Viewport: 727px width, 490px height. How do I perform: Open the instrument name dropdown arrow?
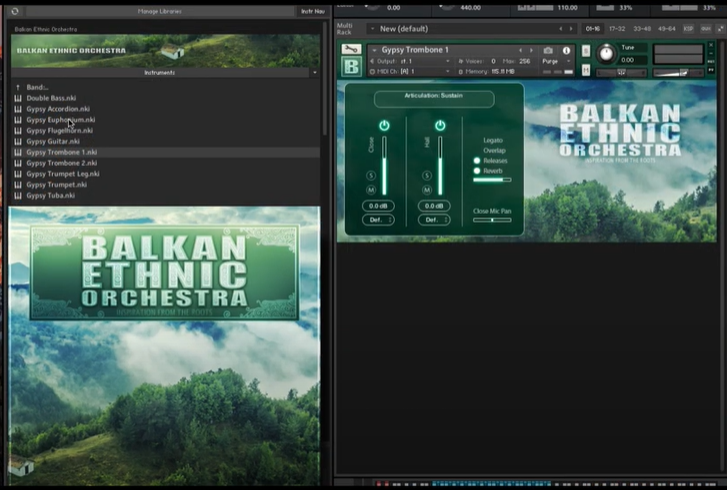pyautogui.click(x=374, y=50)
